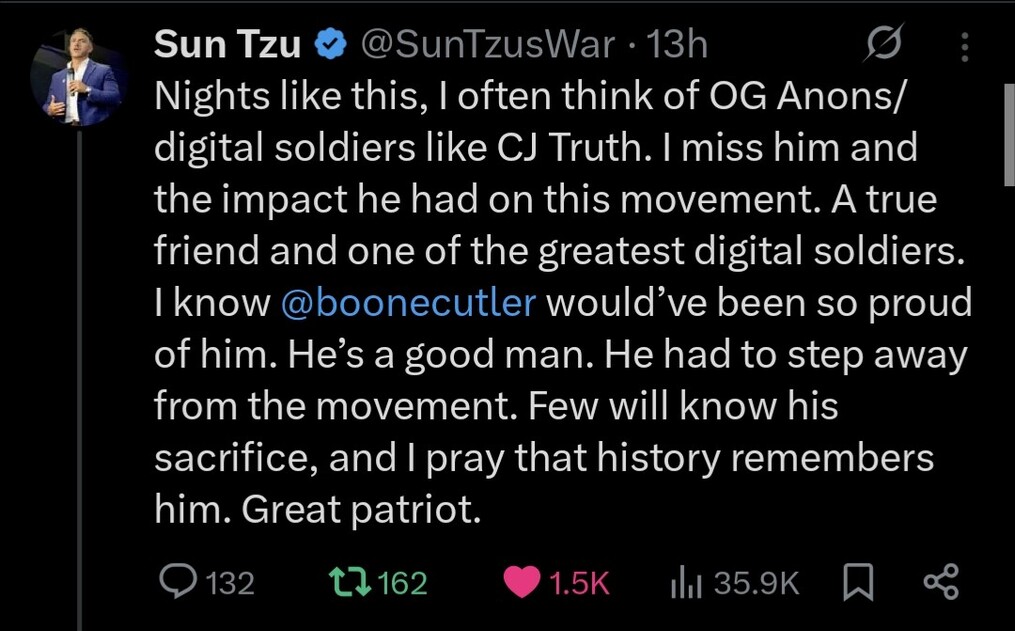
Task: Toggle the pink like heart
Action: (x=522, y=583)
